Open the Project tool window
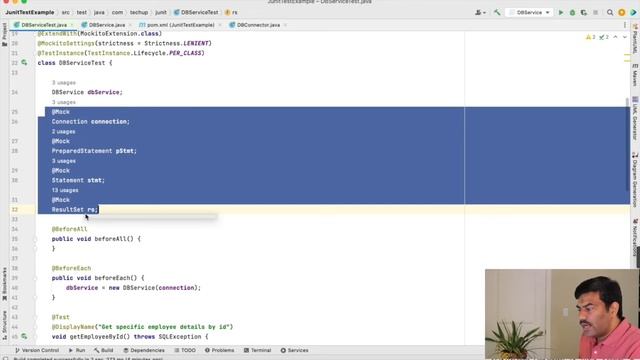640x360 pixels. [4, 34]
